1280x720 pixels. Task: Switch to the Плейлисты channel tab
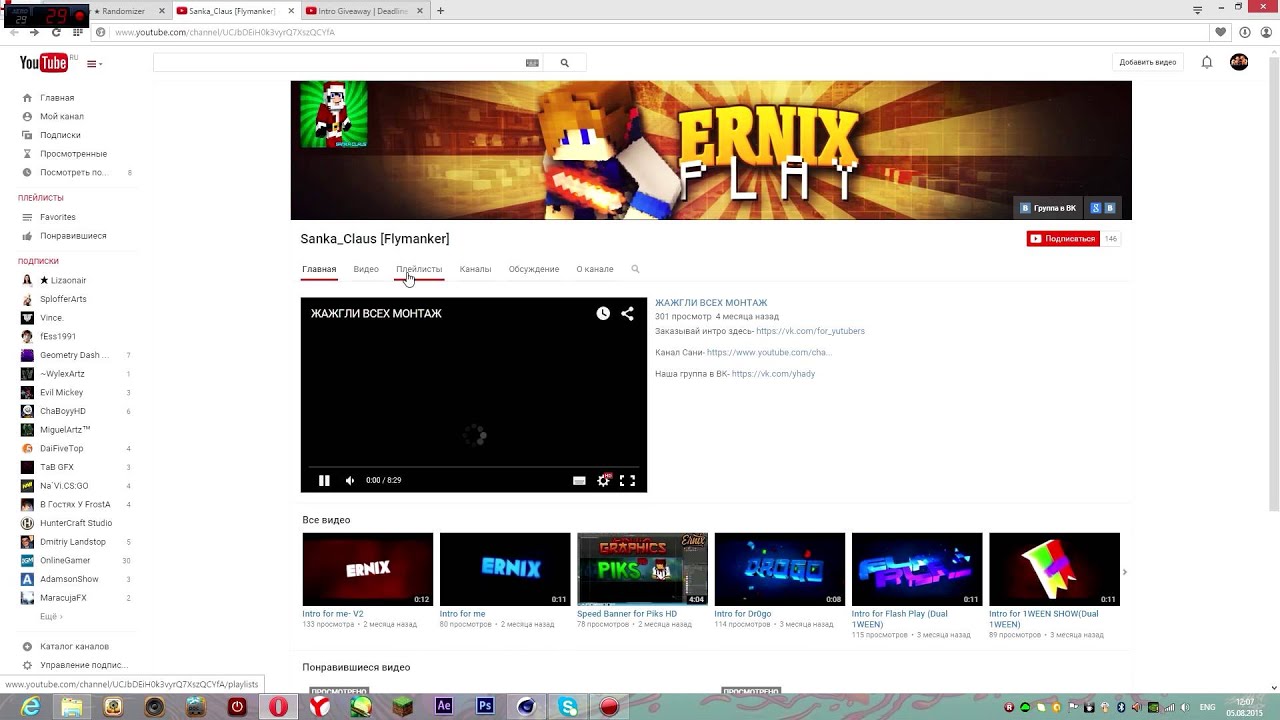pos(419,269)
